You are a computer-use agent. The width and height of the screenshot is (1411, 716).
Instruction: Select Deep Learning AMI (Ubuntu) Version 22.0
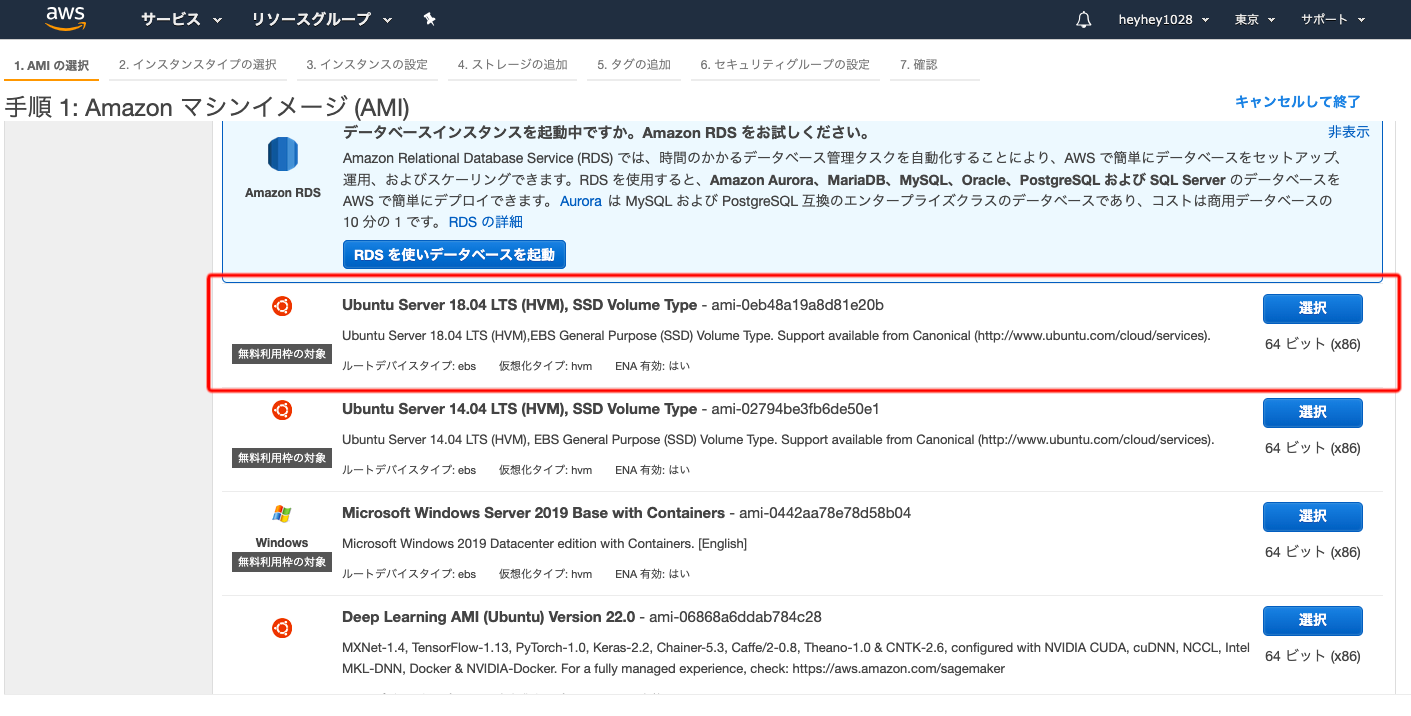[1312, 620]
